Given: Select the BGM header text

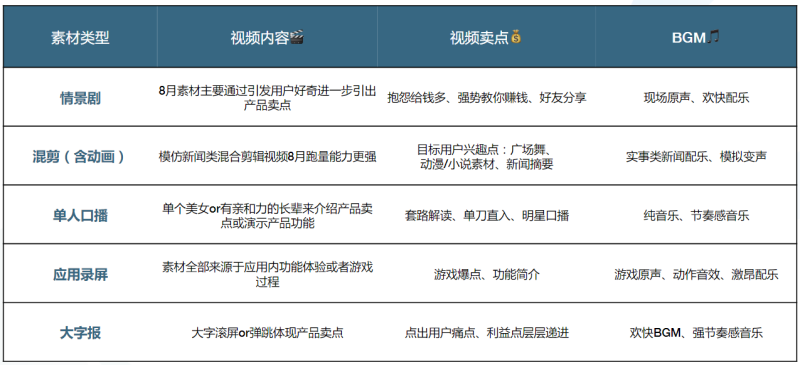Looking at the screenshot, I should (x=689, y=38).
